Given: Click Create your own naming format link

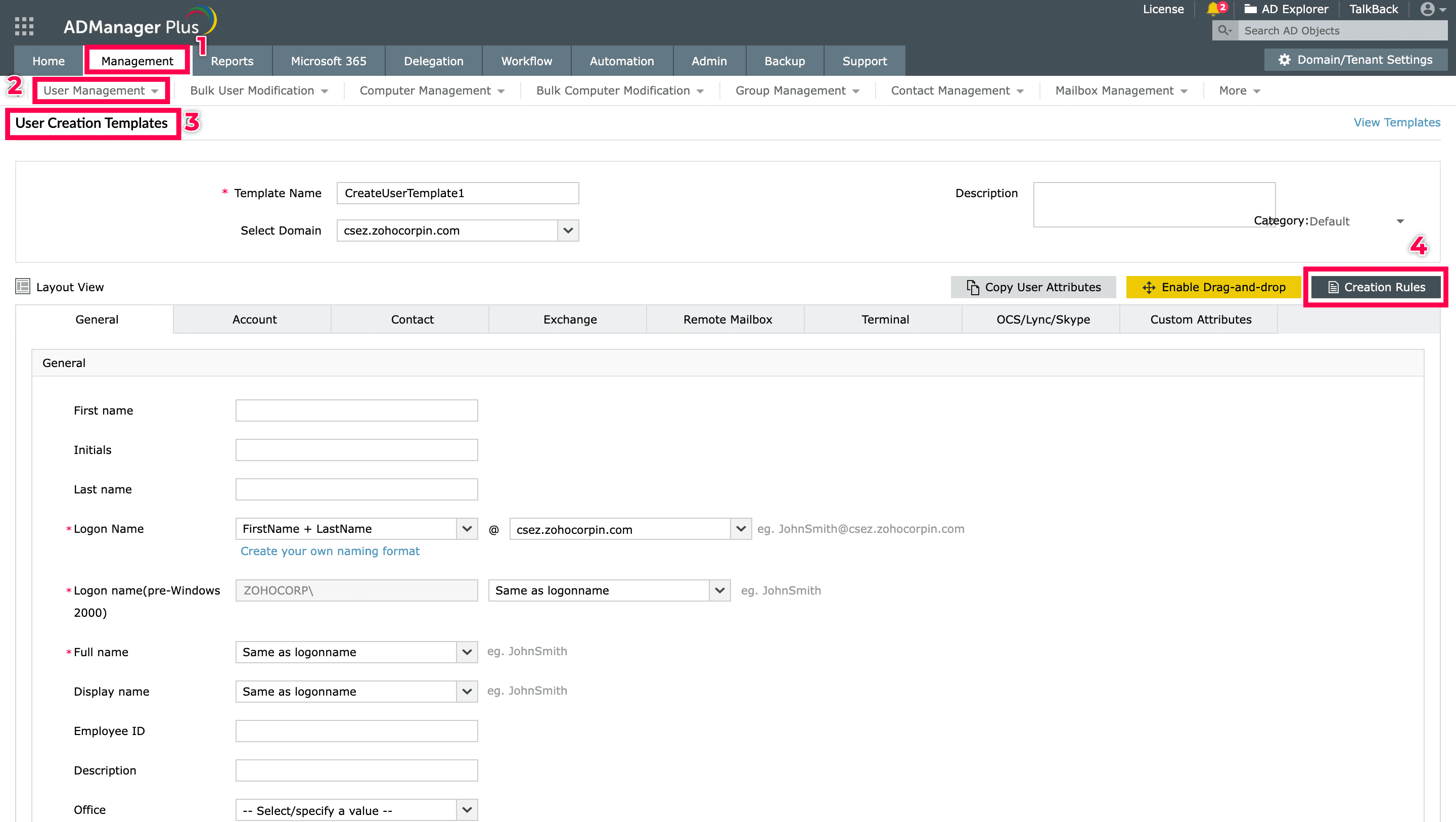Looking at the screenshot, I should (330, 551).
